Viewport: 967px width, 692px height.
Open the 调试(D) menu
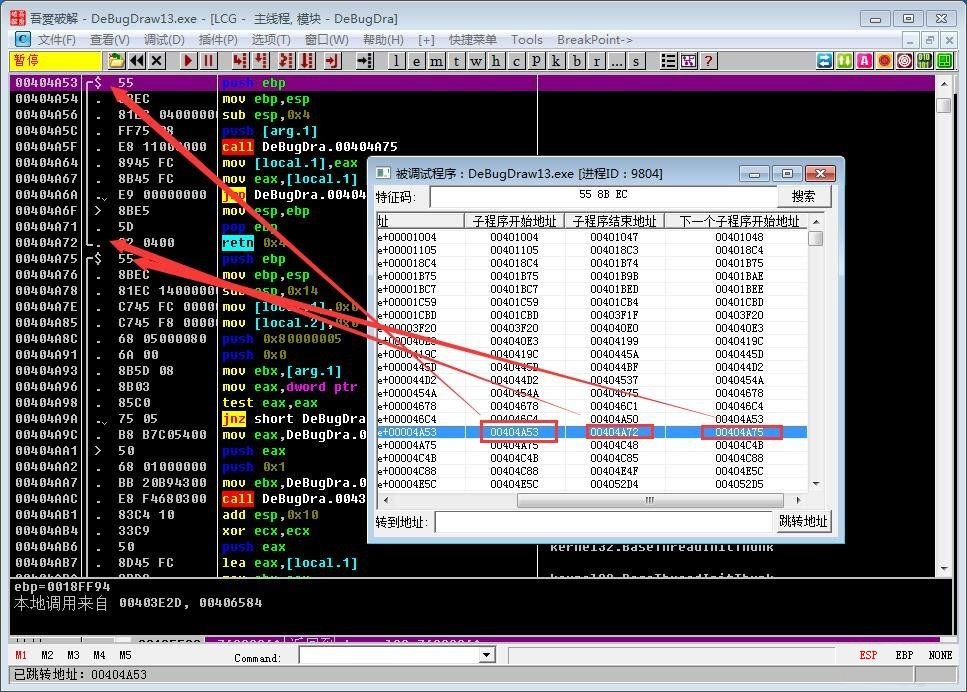coord(164,39)
